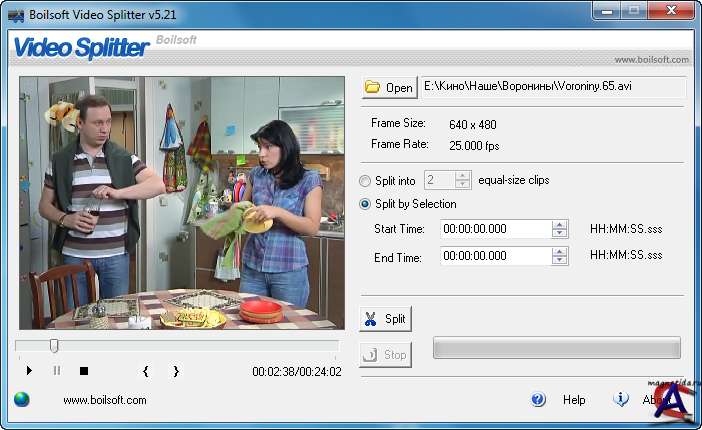Select the 'Split by Selection' radio button
702x430 pixels.
pos(366,204)
